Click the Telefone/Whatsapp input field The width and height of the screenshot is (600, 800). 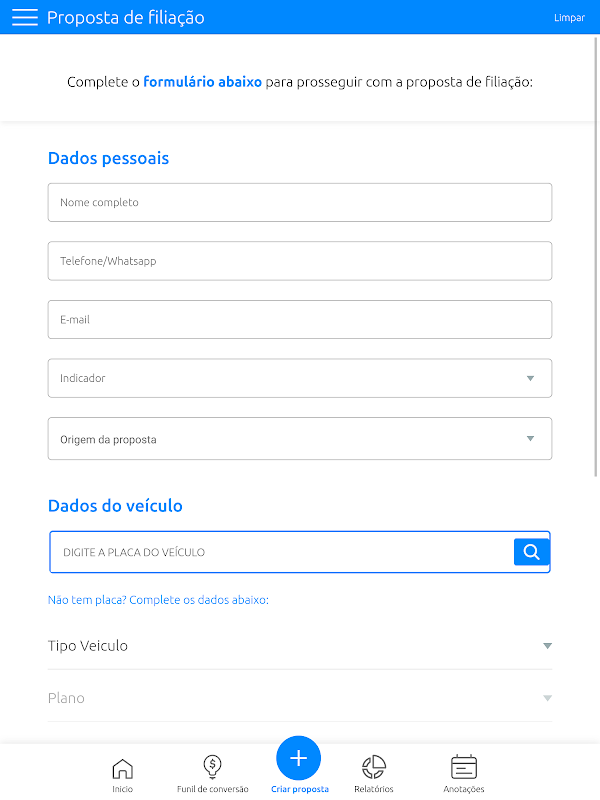point(300,261)
